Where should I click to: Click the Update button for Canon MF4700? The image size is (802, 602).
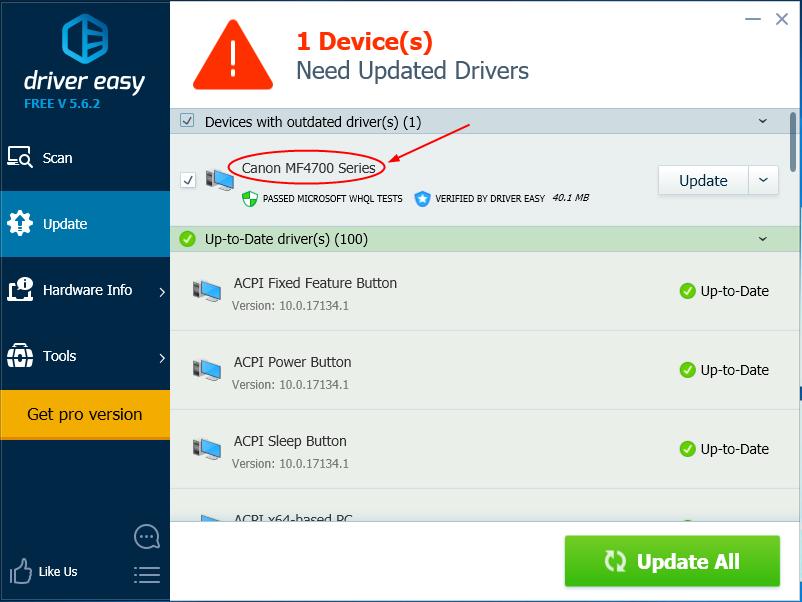click(x=703, y=180)
